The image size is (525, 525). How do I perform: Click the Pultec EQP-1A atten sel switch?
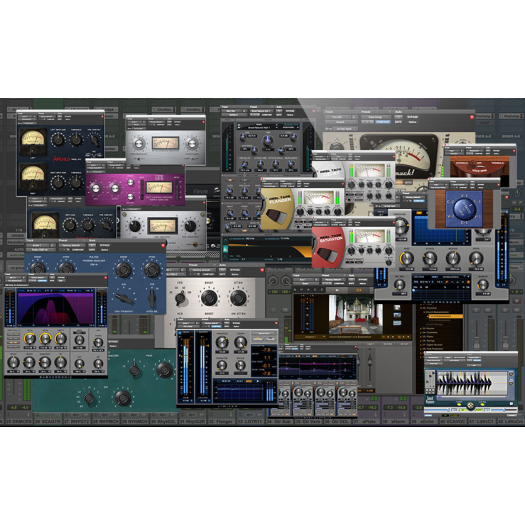(x=152, y=297)
